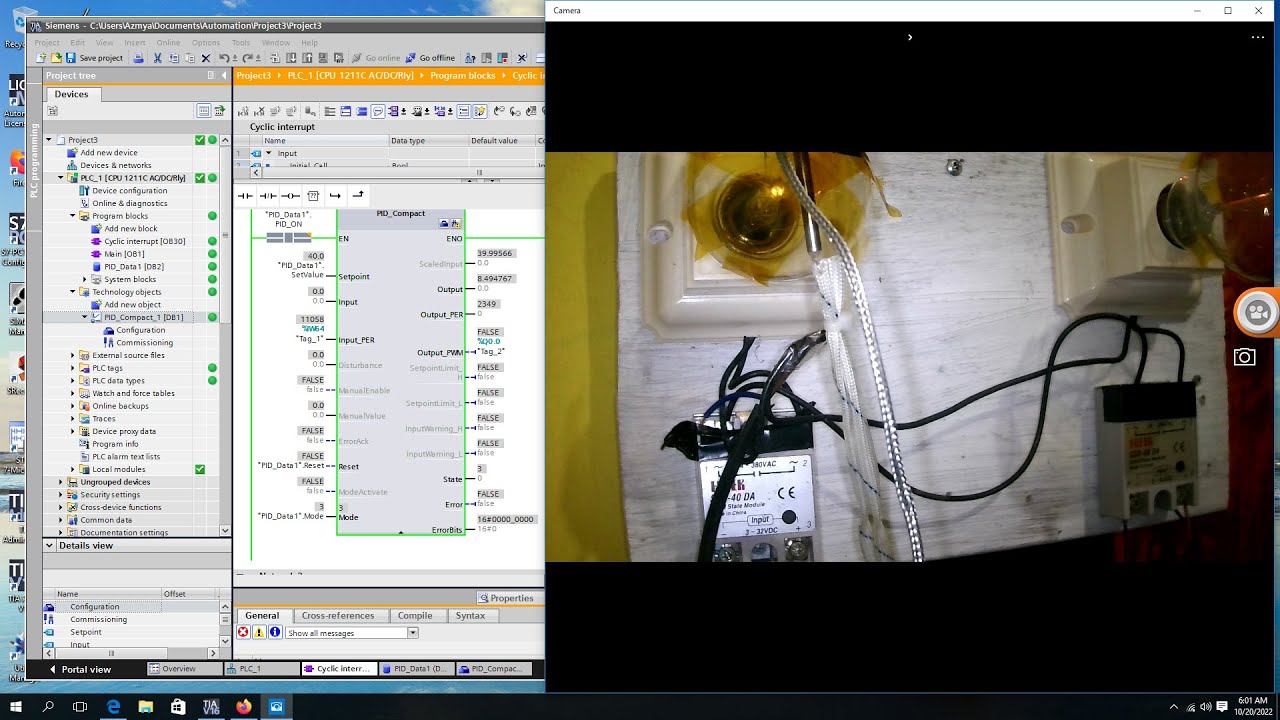Click the Undo arrow icon

coord(225,58)
